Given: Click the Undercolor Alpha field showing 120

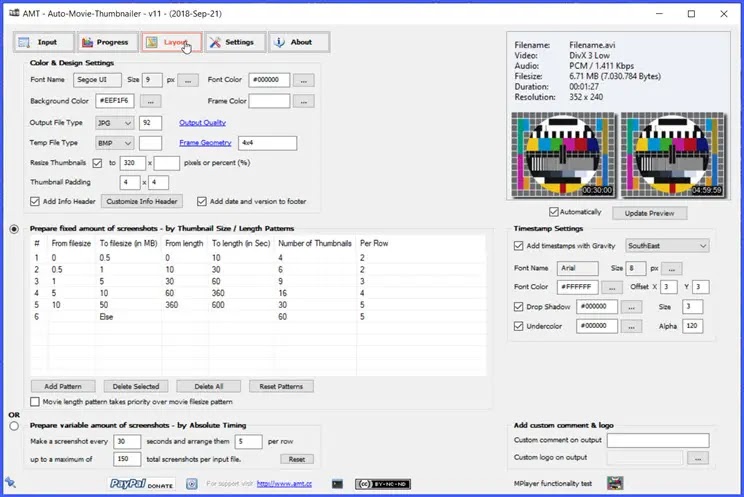Looking at the screenshot, I should click(693, 326).
